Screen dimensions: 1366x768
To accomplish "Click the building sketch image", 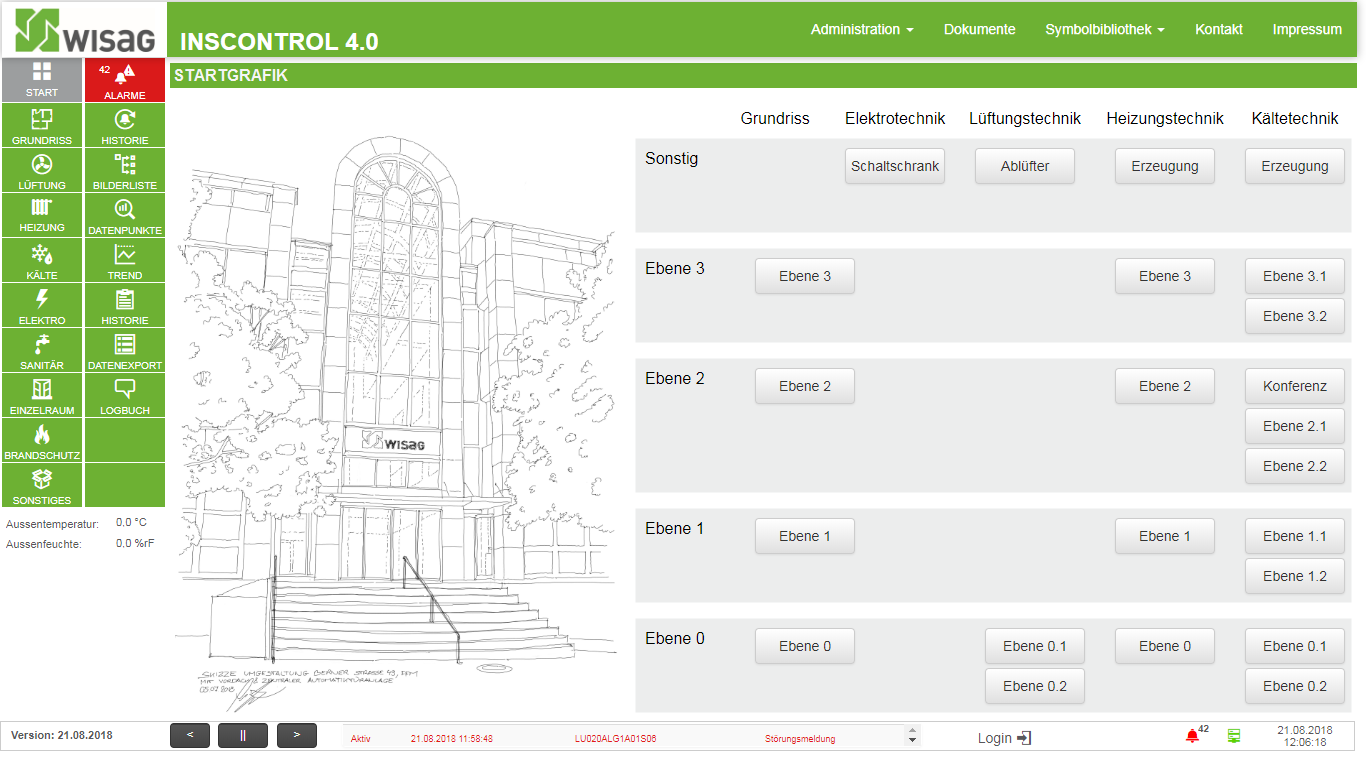I will point(396,423).
